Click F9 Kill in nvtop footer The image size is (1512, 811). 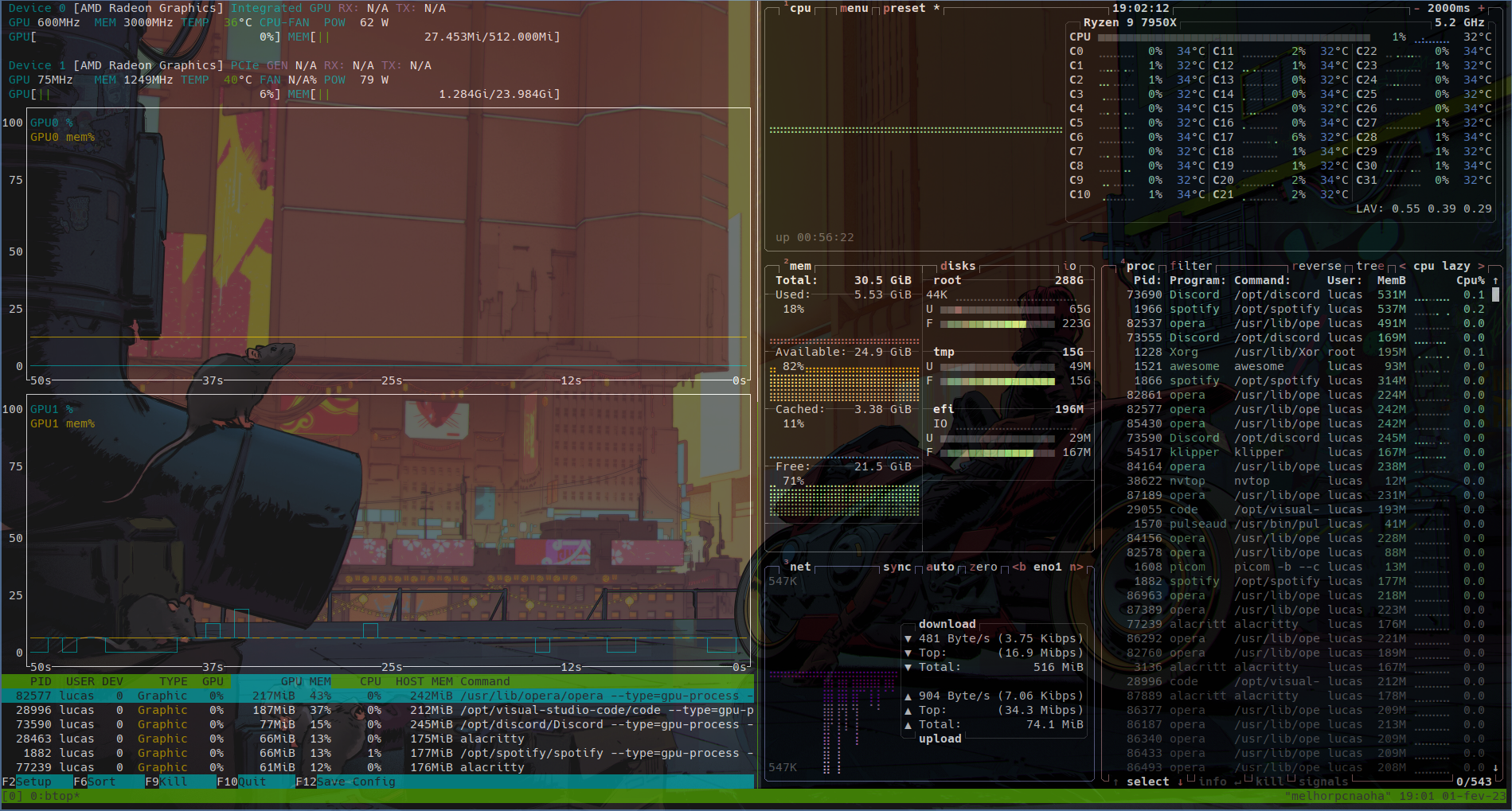pos(166,782)
